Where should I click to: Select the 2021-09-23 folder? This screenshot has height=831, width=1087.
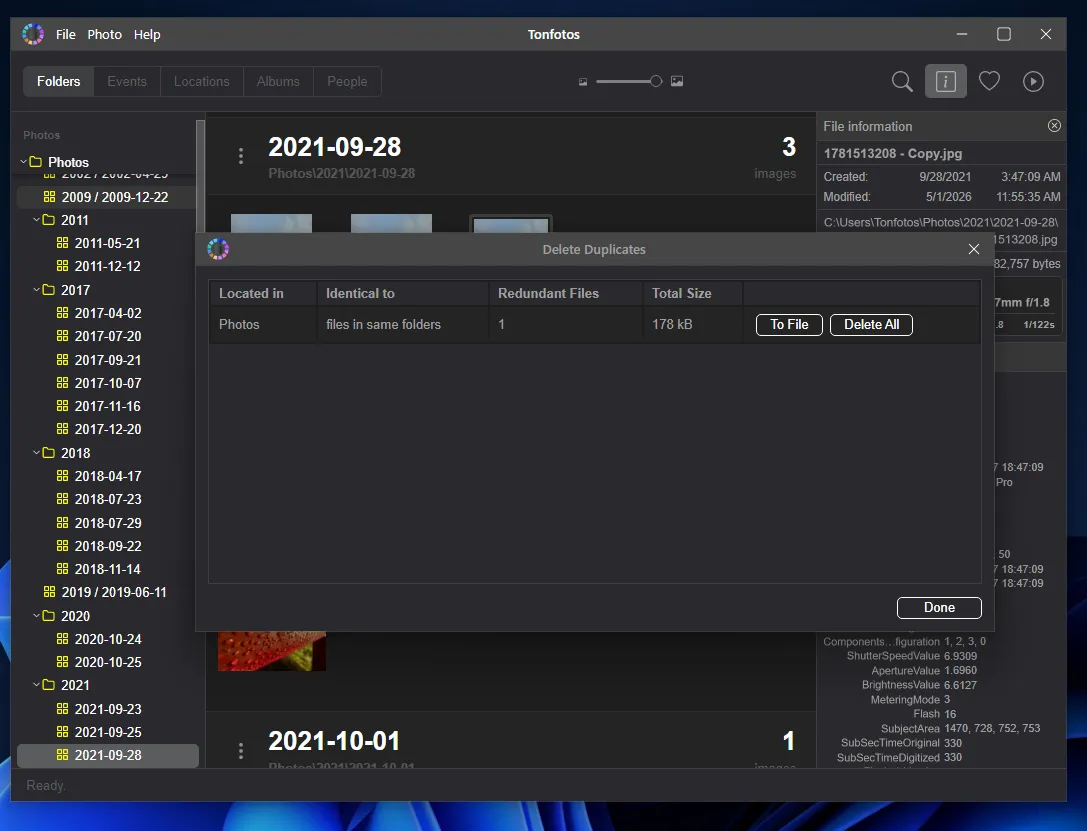[x=107, y=709]
